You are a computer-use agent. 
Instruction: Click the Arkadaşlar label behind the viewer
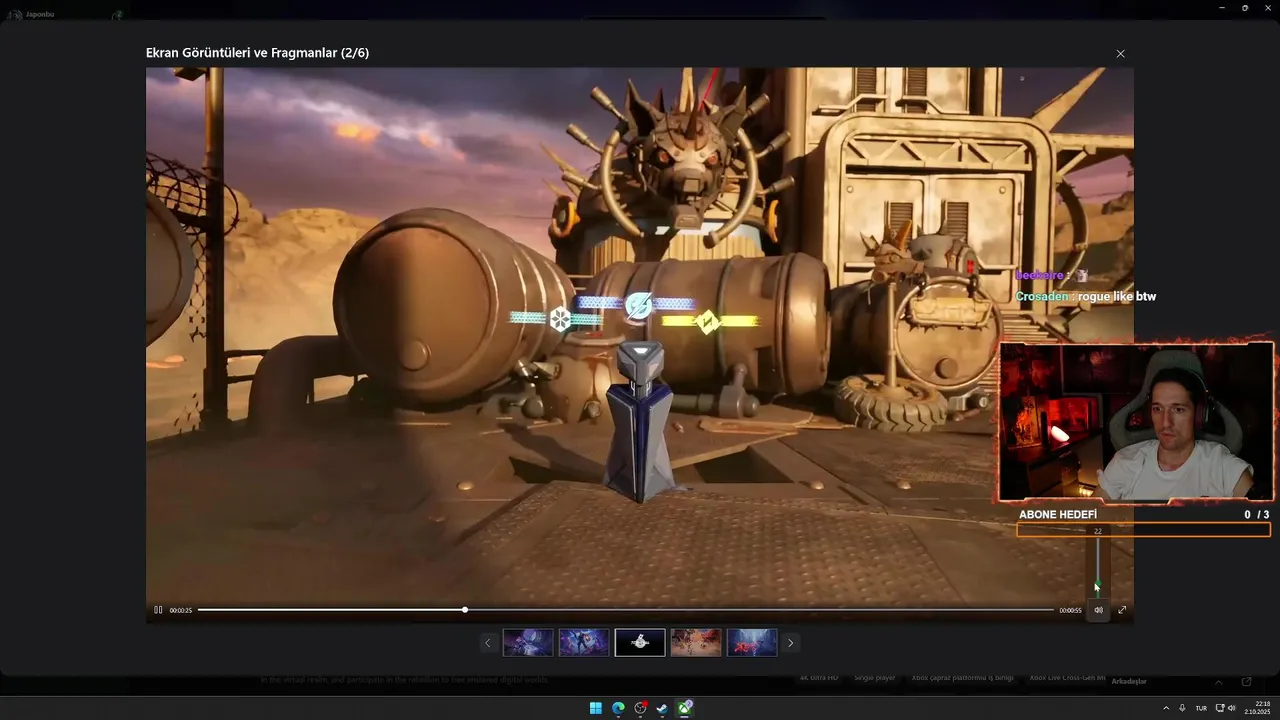[1129, 681]
